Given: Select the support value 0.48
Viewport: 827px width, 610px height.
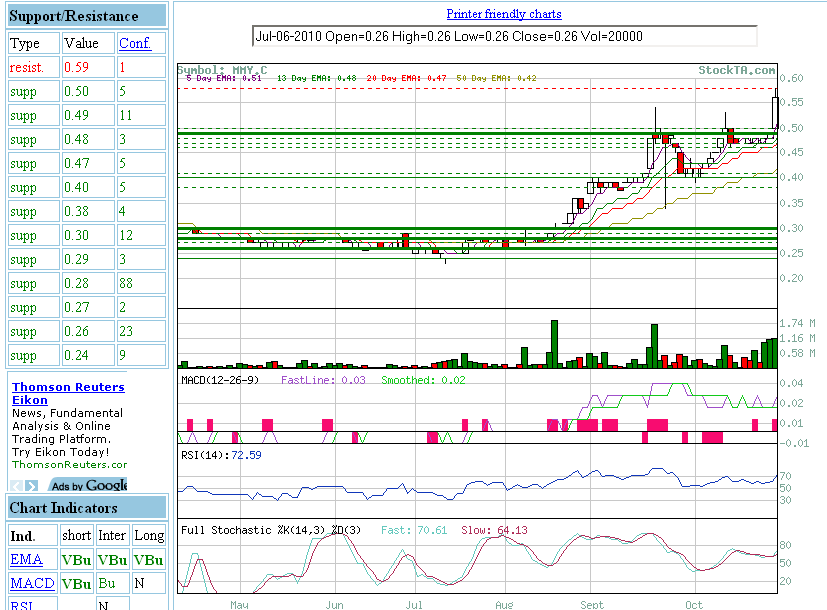Looking at the screenshot, I should pyautogui.click(x=88, y=139).
